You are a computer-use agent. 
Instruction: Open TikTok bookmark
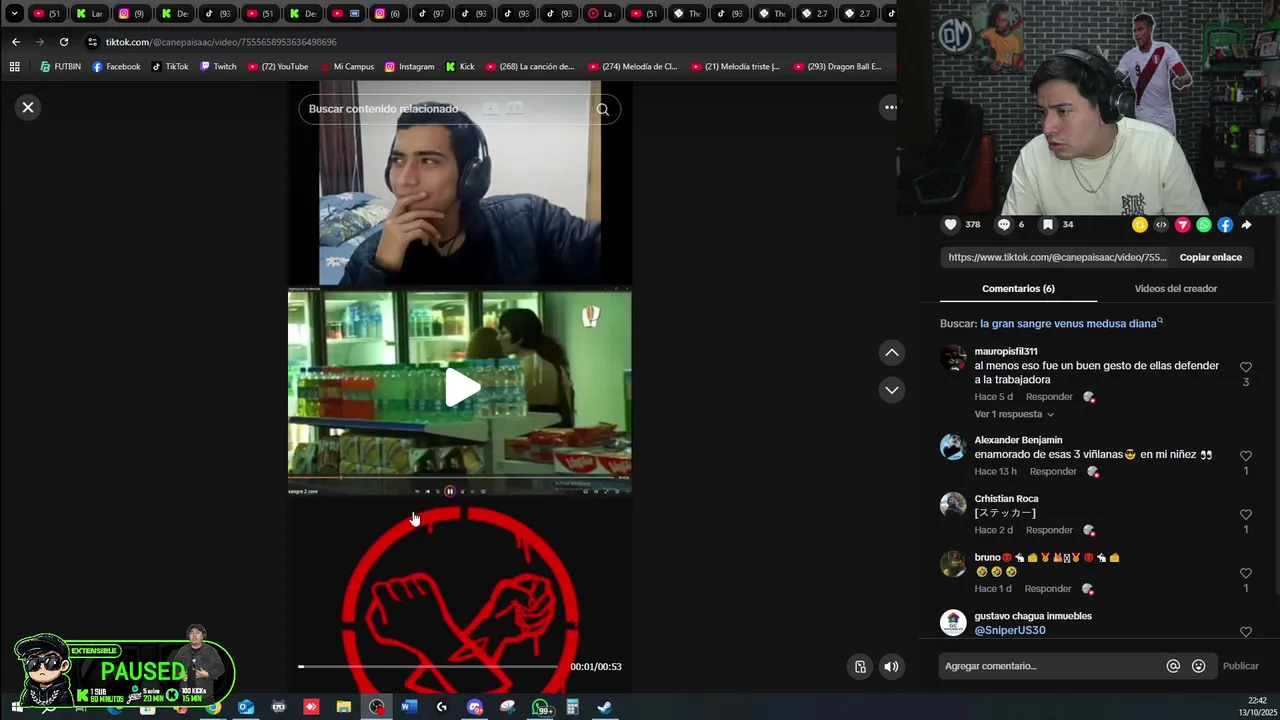coord(170,67)
